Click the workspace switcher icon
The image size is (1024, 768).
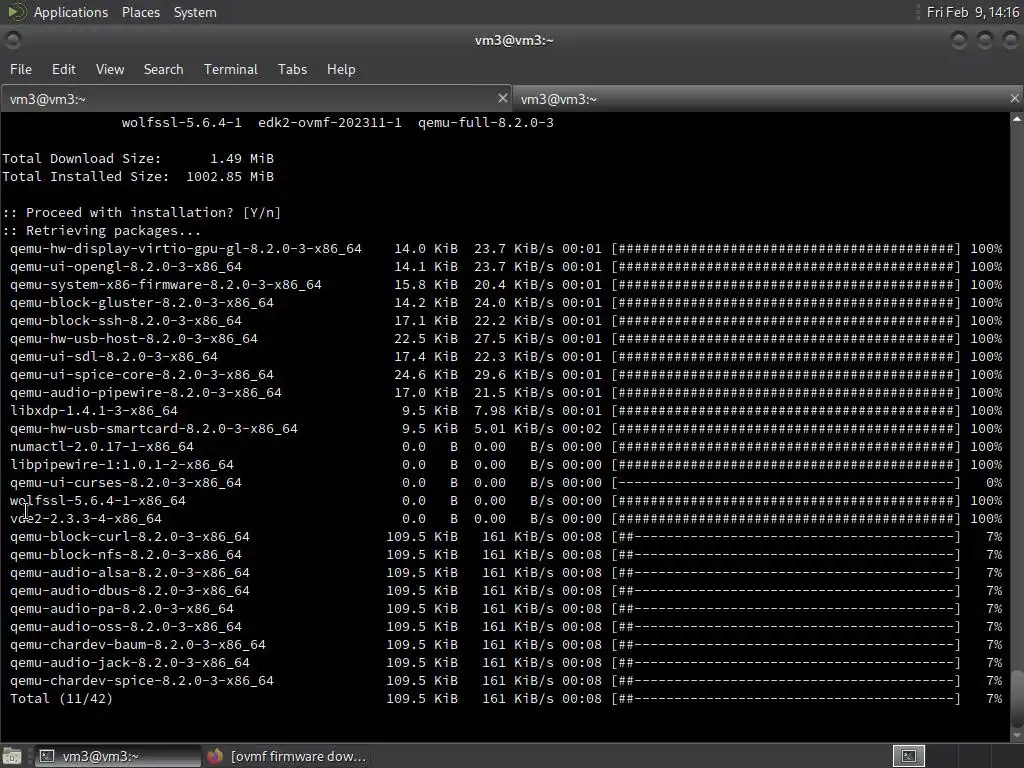(908, 756)
